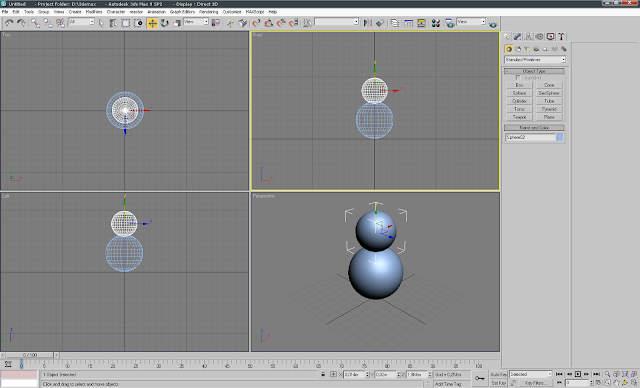Click the Bind to Space Warp icon
The image size is (640, 388).
[60, 23]
